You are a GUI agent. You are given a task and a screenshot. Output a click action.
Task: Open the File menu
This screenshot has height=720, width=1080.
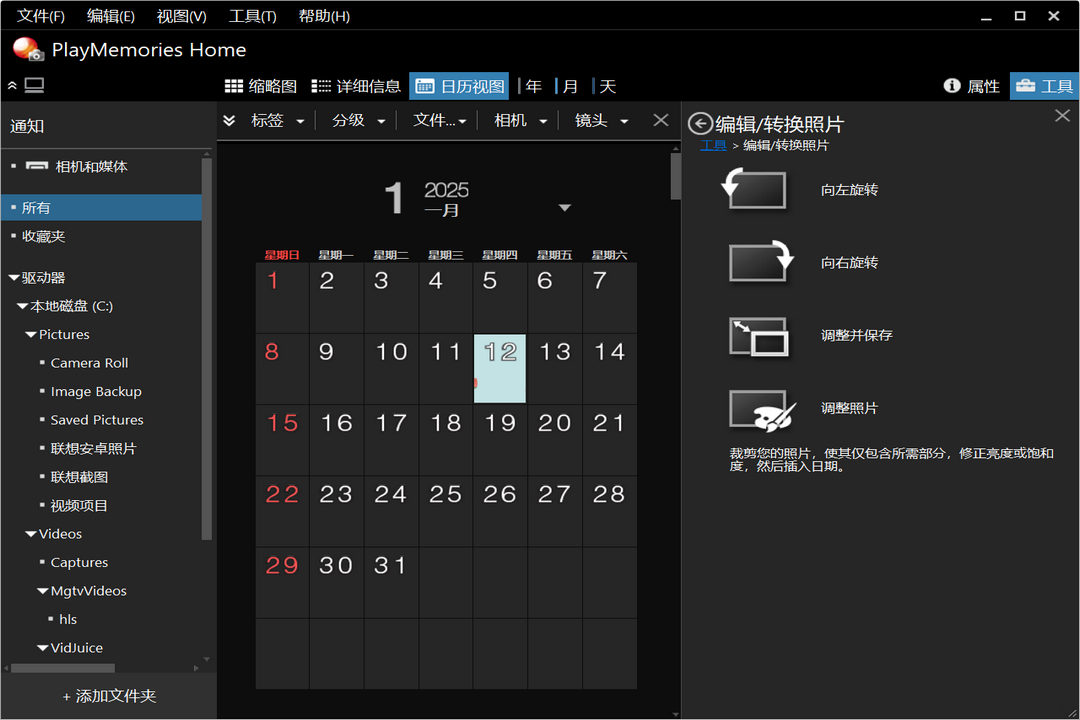tap(41, 16)
